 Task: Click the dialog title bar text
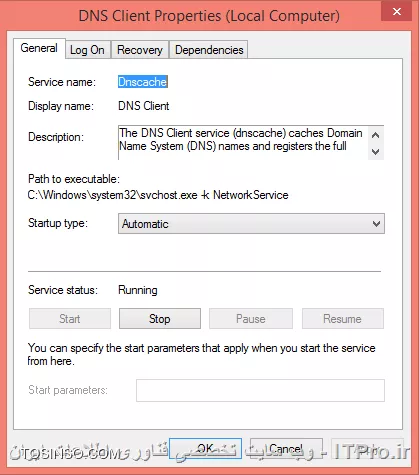[x=209, y=16]
